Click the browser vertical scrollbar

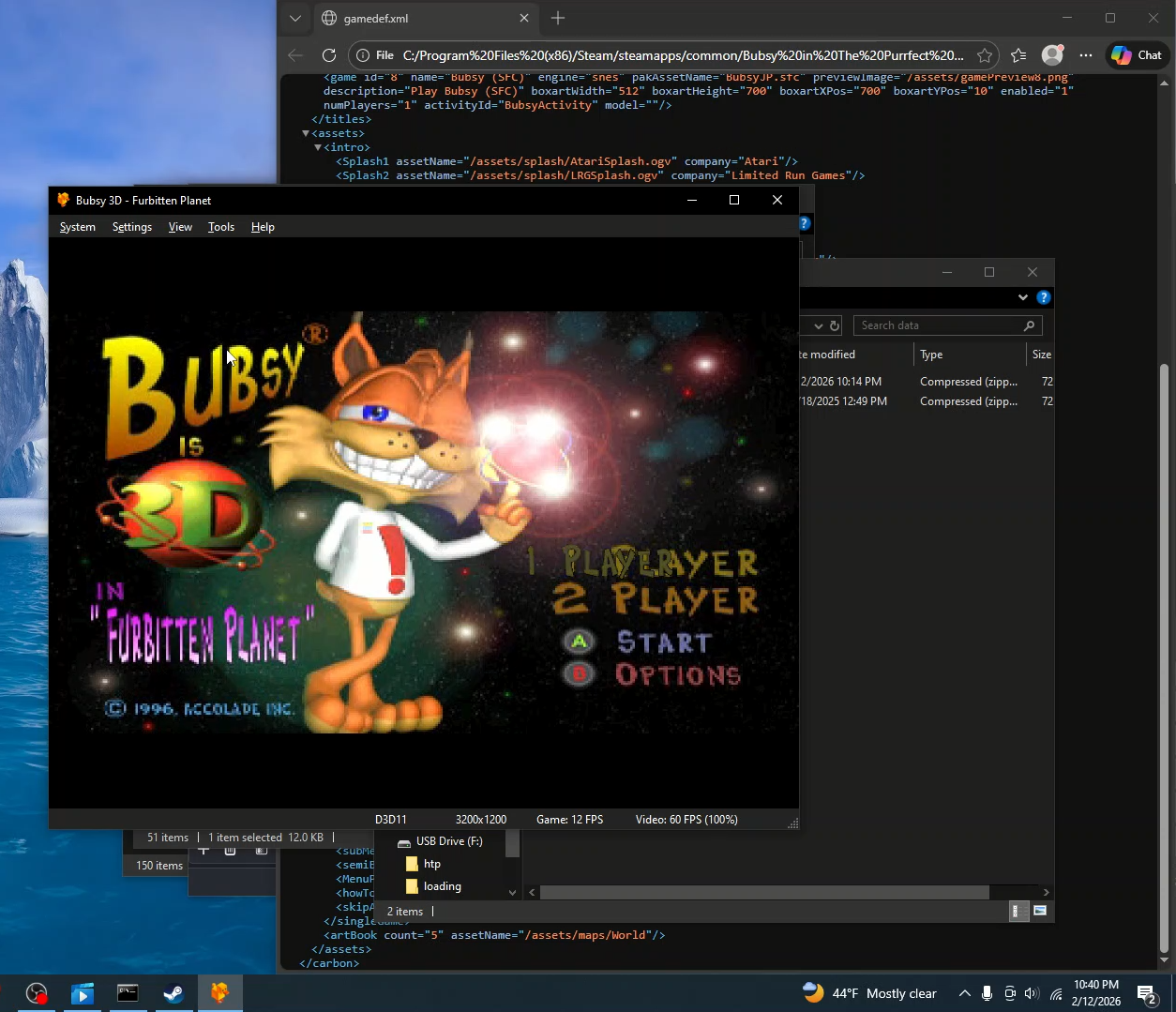[x=1165, y=657]
